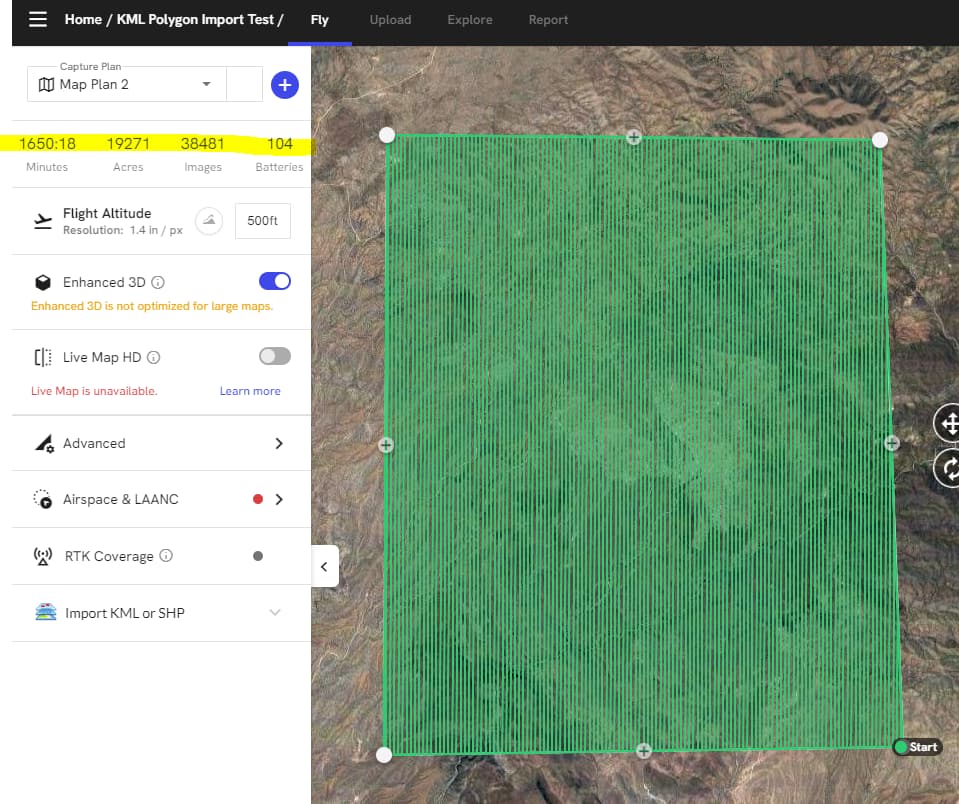Open the Learn more link under Live Map
959x804 pixels.
250,391
